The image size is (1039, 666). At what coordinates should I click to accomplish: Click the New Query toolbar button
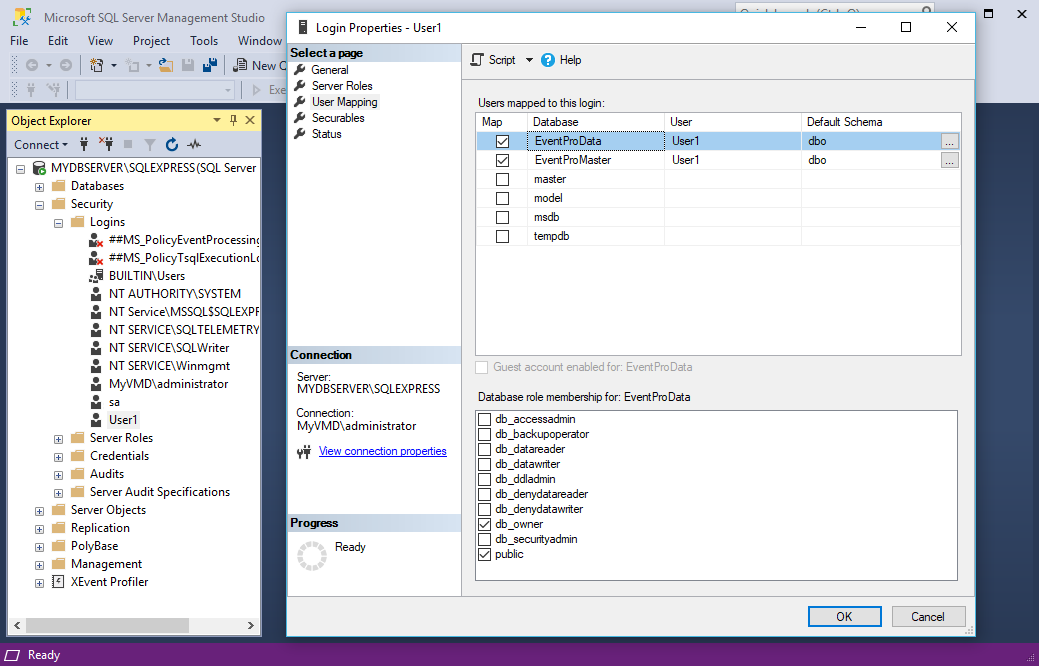(259, 65)
